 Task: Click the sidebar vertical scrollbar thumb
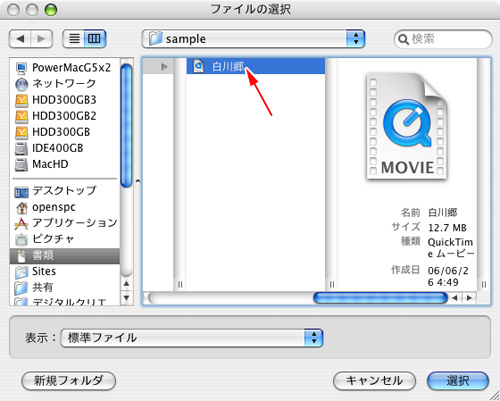click(126, 126)
